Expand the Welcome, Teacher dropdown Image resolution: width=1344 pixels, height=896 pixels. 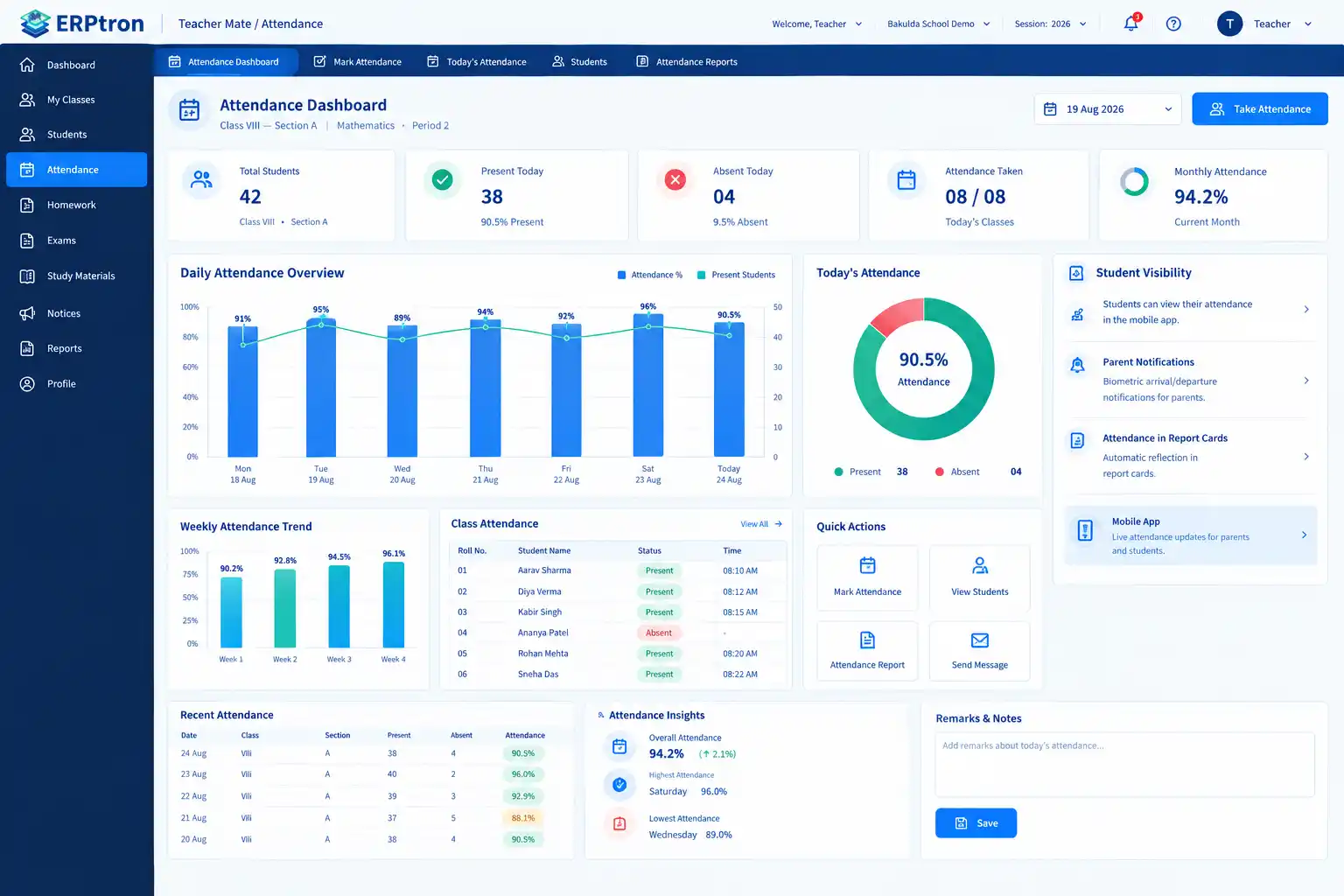(817, 24)
